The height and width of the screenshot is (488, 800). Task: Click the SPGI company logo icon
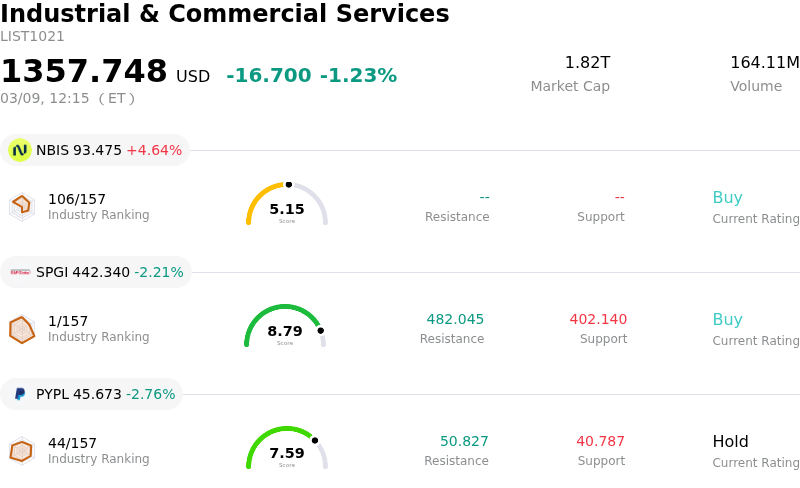pos(20,272)
